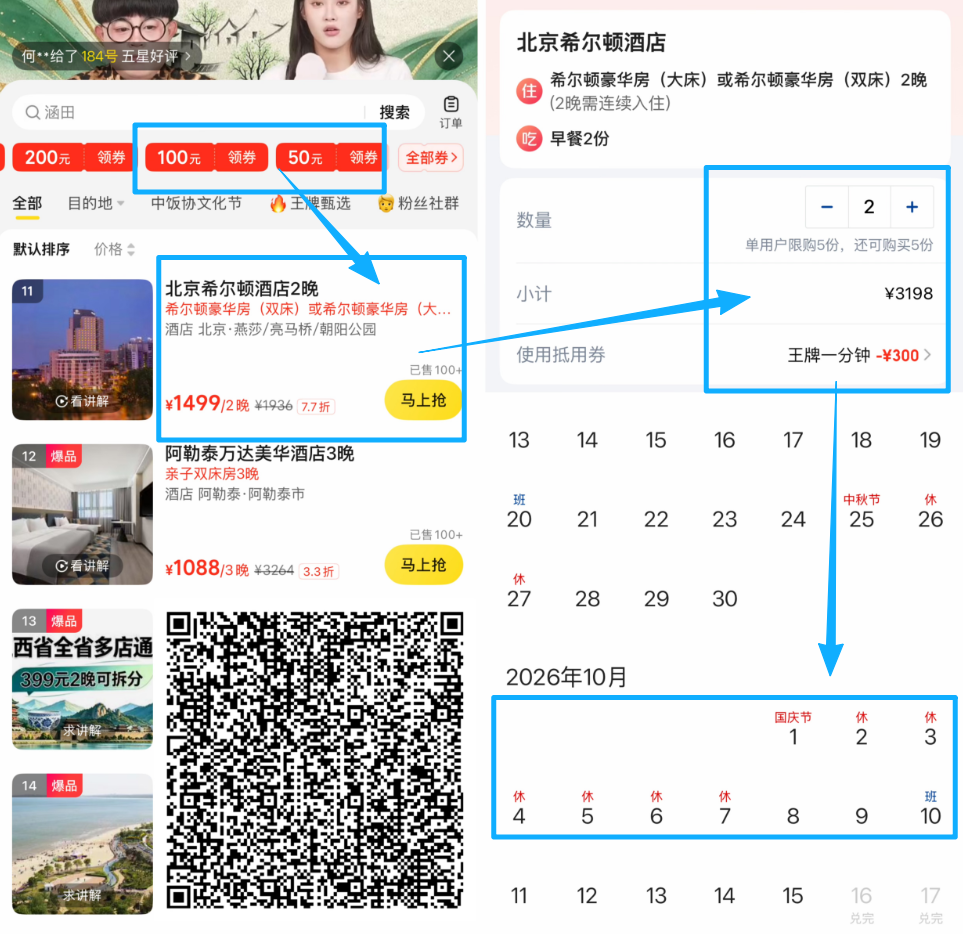Tap the 搜索 button
Image resolution: width=963 pixels, height=934 pixels.
point(394,112)
